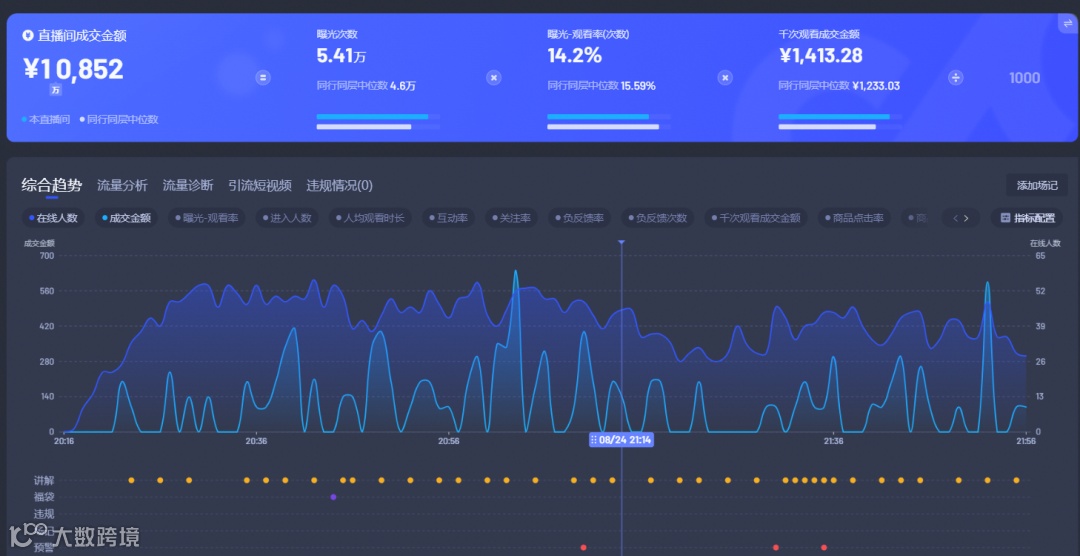Click the 14.2% view rate value
Image resolution: width=1080 pixels, height=556 pixels.
[x=574, y=56]
